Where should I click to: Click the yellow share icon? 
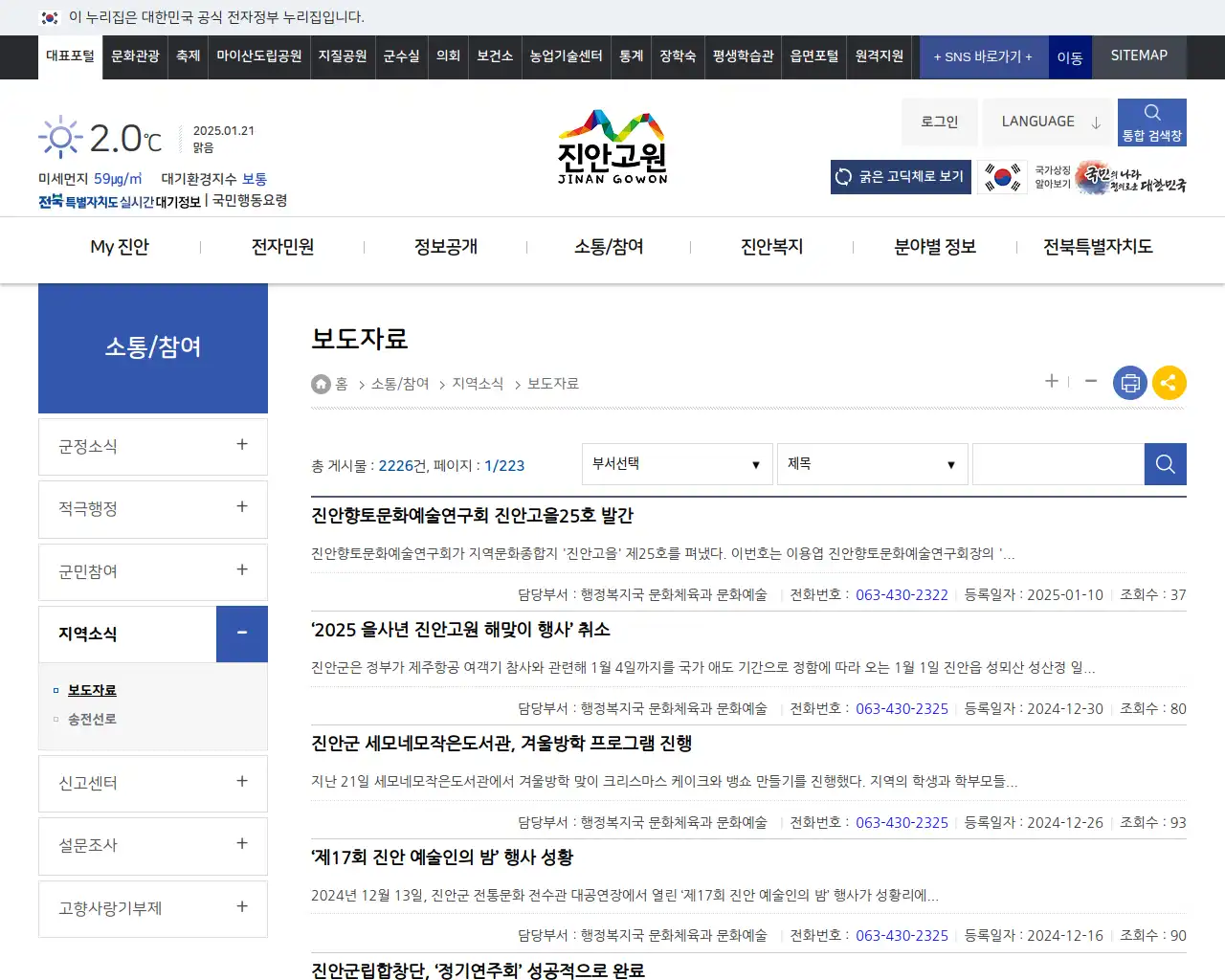point(1169,382)
